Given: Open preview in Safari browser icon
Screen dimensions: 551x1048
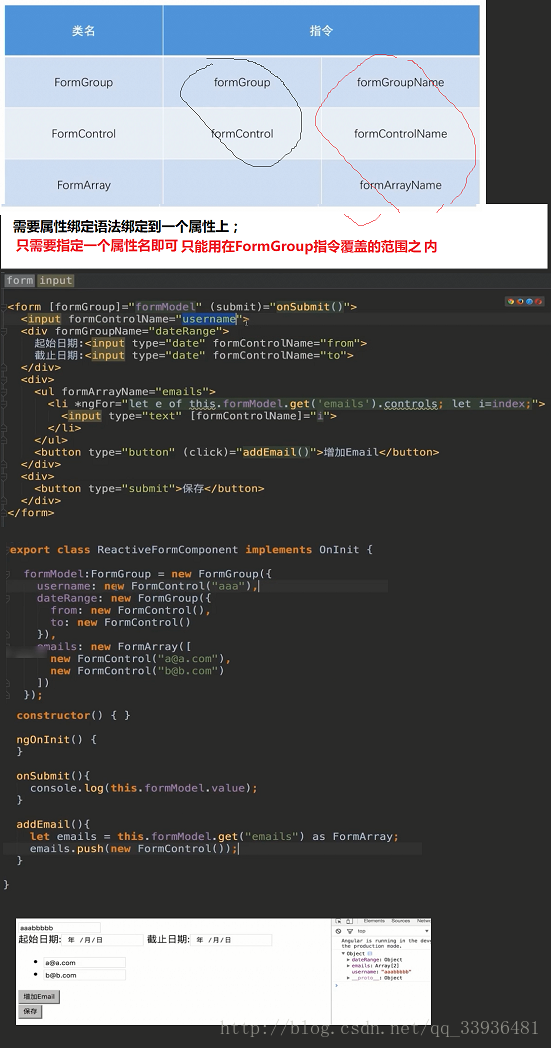Looking at the screenshot, I should coord(529,301).
